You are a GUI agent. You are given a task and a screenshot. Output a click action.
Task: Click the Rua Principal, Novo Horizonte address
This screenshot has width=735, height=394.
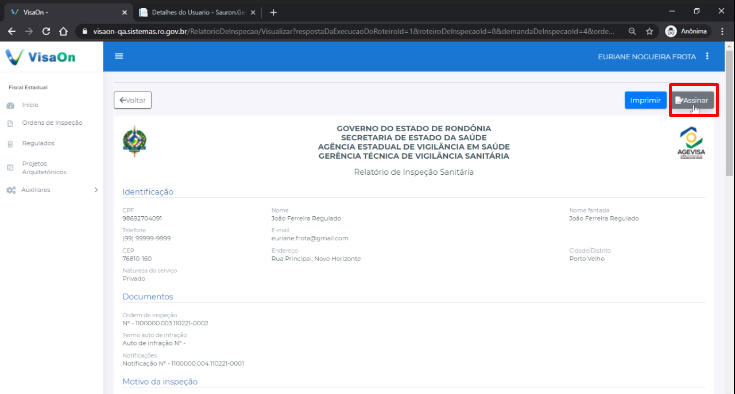click(316, 259)
